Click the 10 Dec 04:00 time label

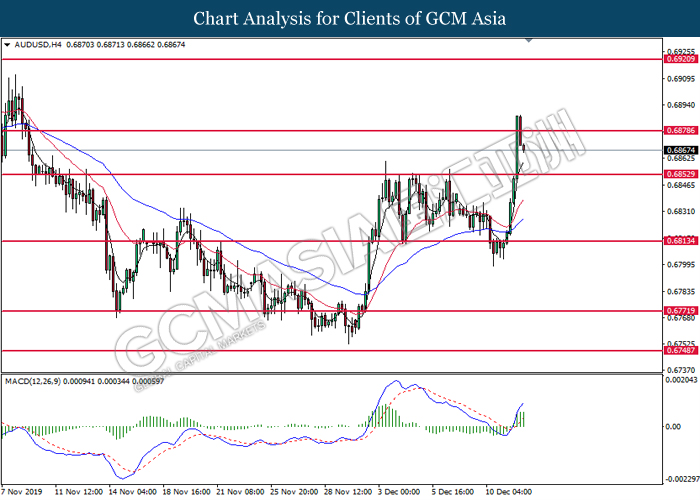click(511, 492)
